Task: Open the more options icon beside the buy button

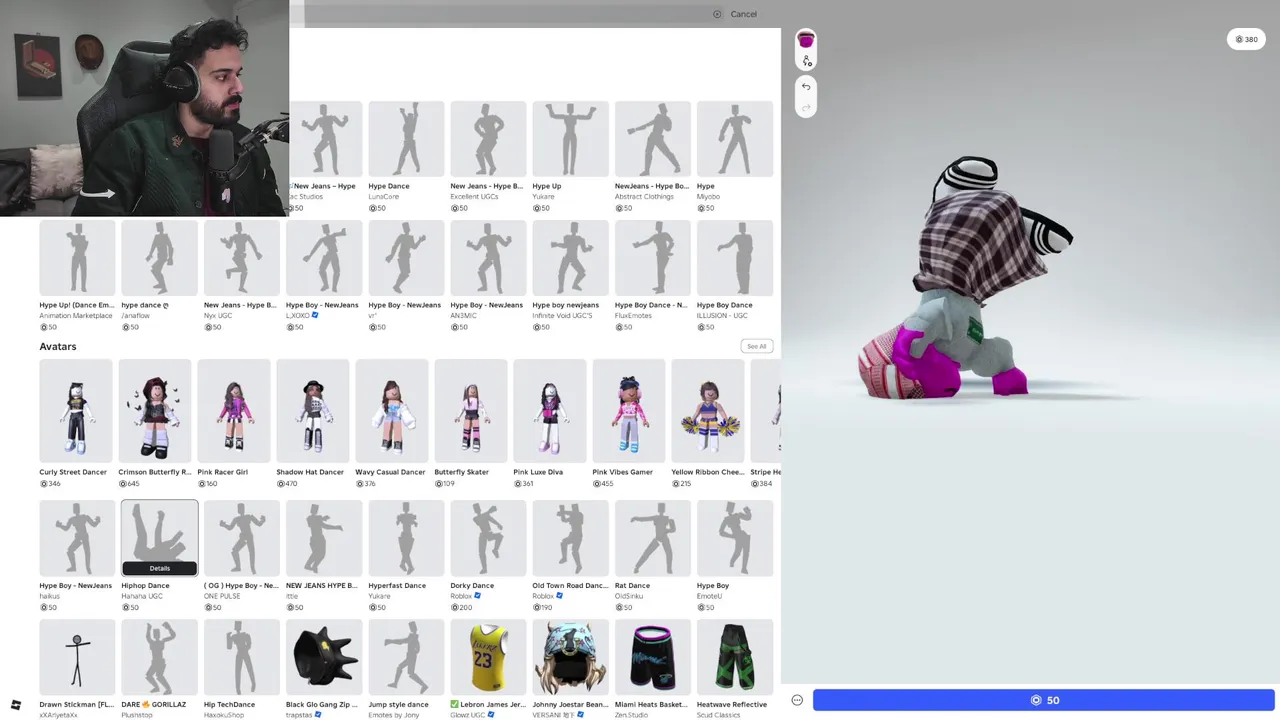Action: tap(797, 700)
